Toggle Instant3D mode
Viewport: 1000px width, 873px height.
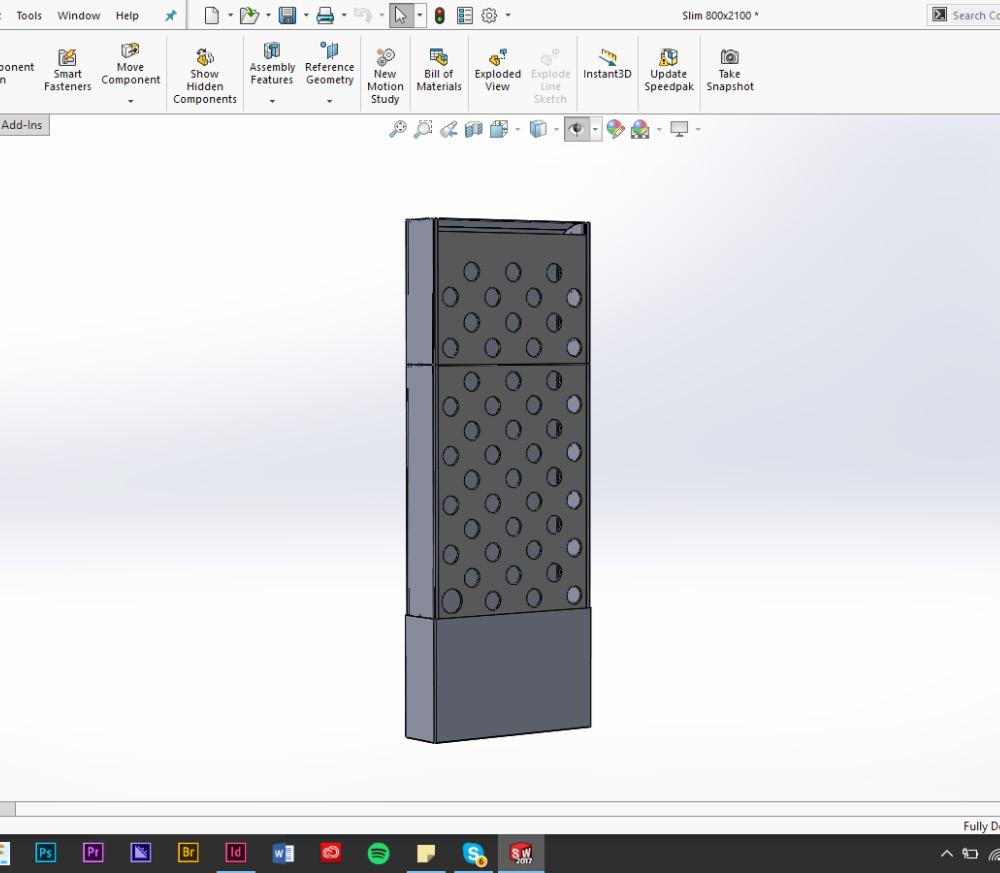click(607, 64)
